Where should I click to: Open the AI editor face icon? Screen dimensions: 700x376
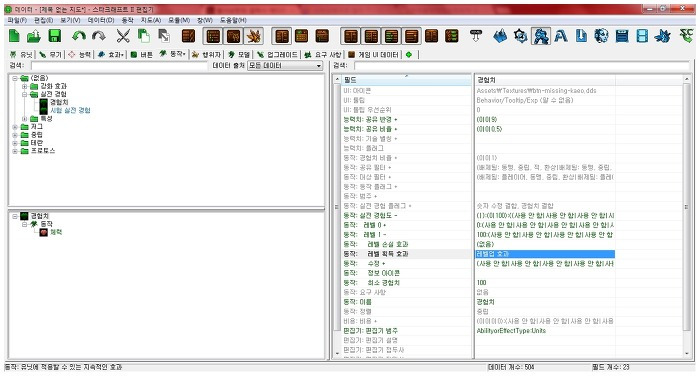point(601,36)
